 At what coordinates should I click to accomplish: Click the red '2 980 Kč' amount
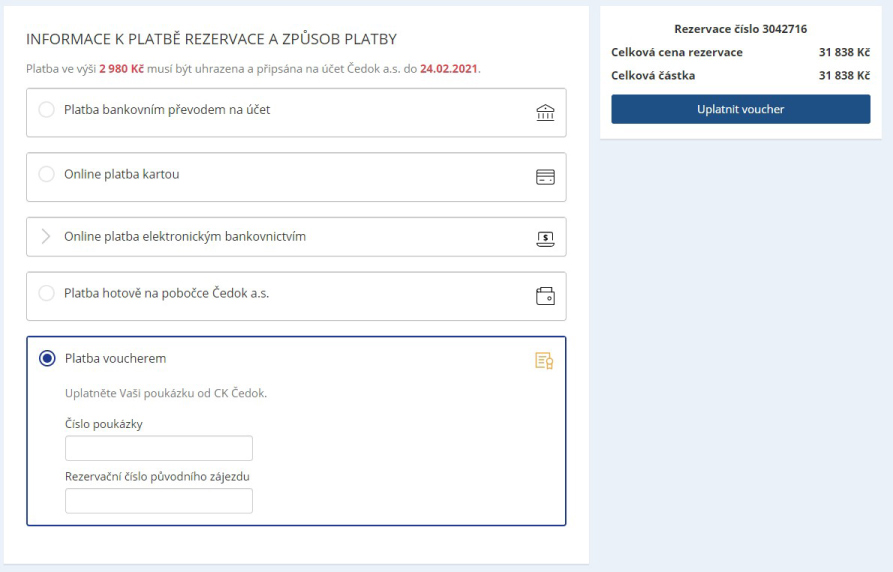pos(121,69)
